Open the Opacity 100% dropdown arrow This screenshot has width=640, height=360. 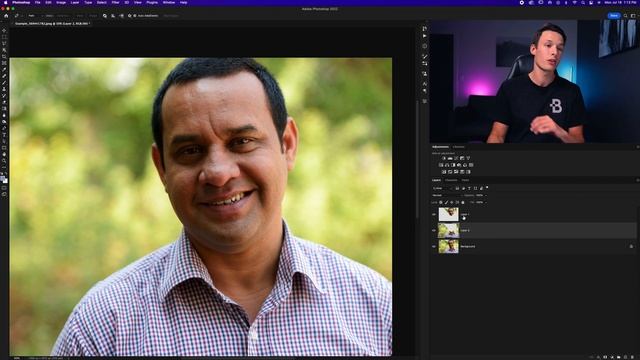pyautogui.click(x=486, y=195)
